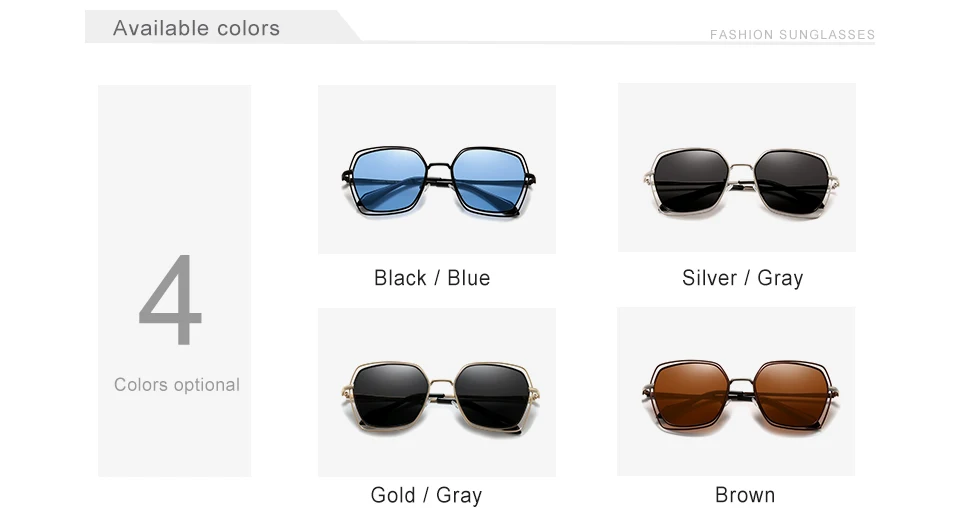Click the FASHION SUNGLASSES text

[x=792, y=35]
